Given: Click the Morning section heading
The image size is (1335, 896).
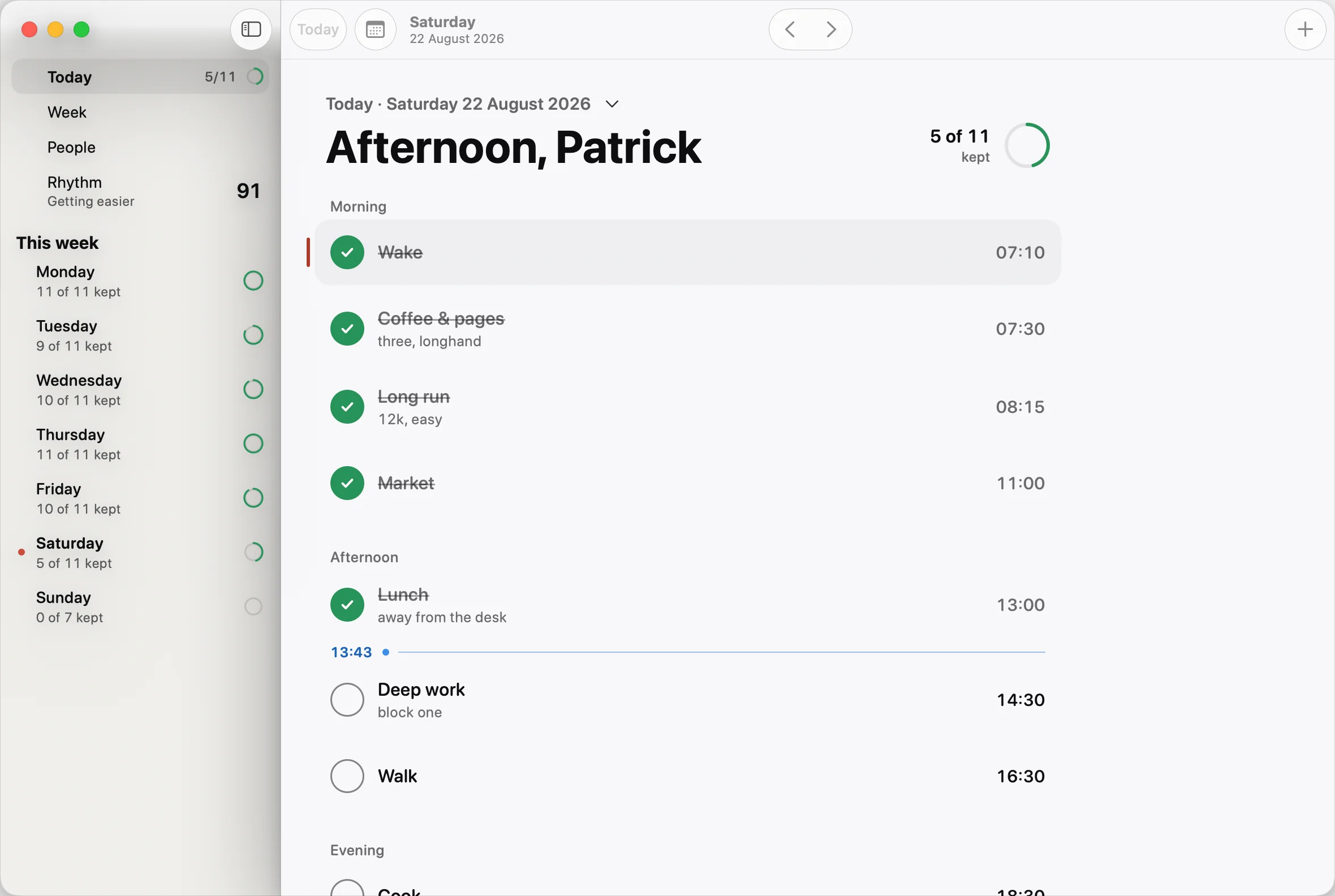Looking at the screenshot, I should pos(358,206).
